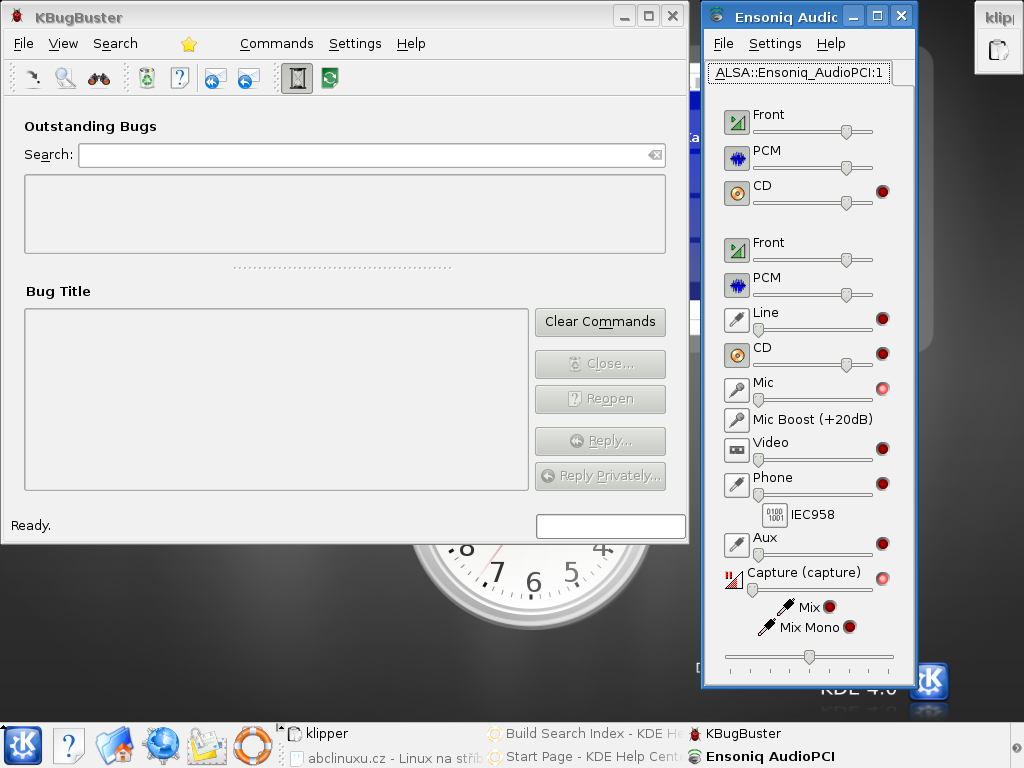
Task: Click the Video channel icon
Action: coord(737,450)
